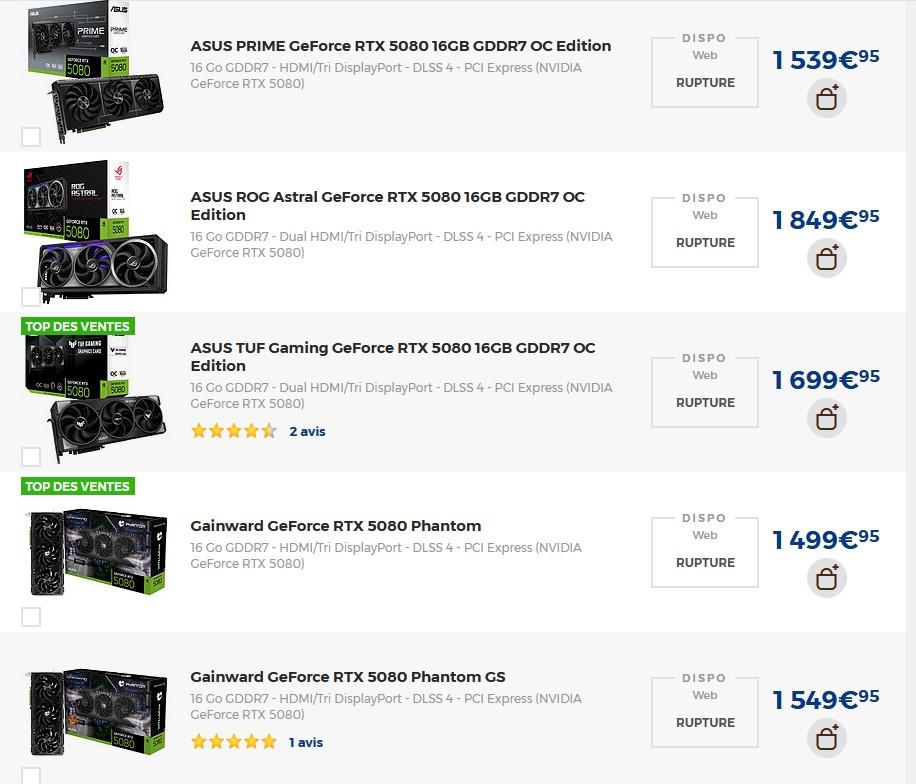Tick compare checkbox for Gainward Phantom
916x784 pixels.
coord(31,617)
